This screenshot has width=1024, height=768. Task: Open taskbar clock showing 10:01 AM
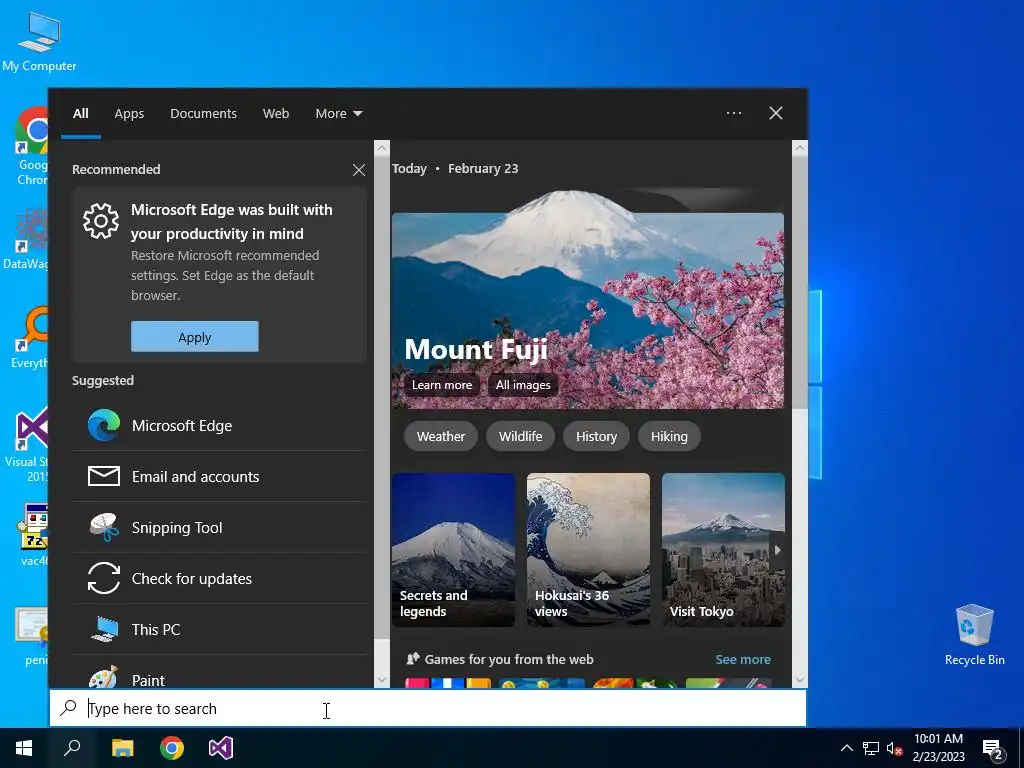938,748
